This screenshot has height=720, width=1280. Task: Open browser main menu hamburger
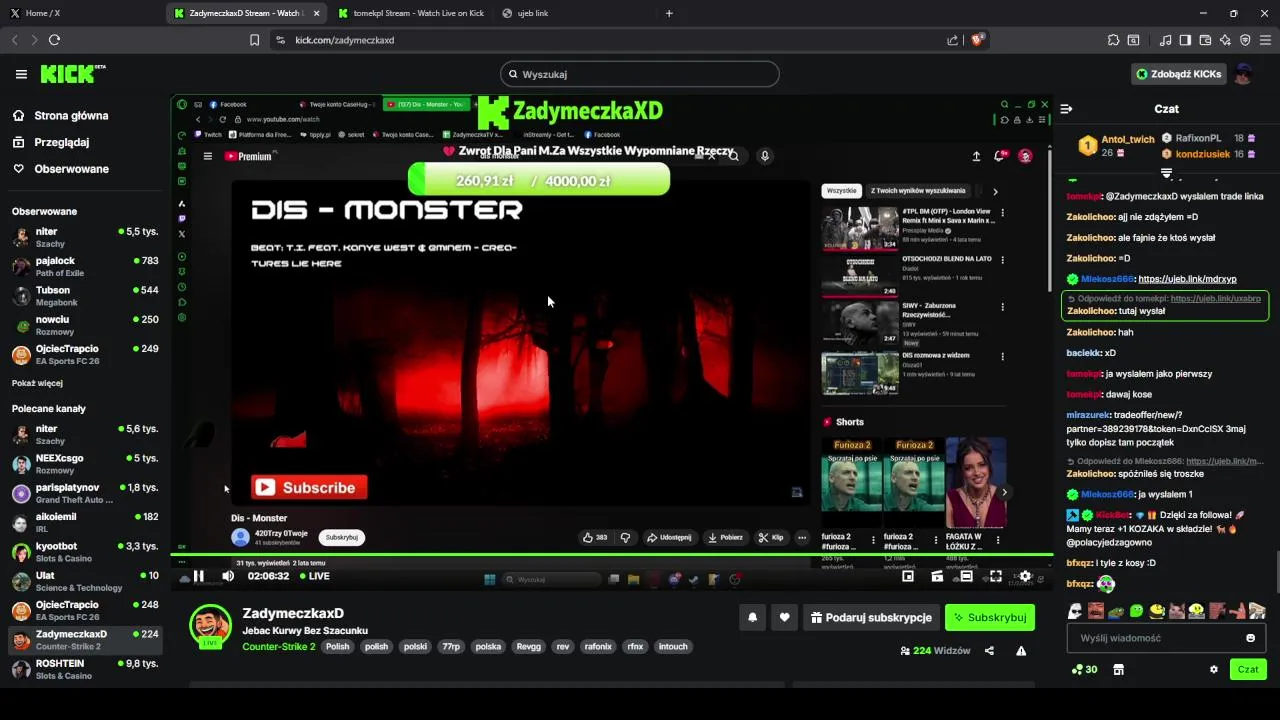(x=1265, y=40)
